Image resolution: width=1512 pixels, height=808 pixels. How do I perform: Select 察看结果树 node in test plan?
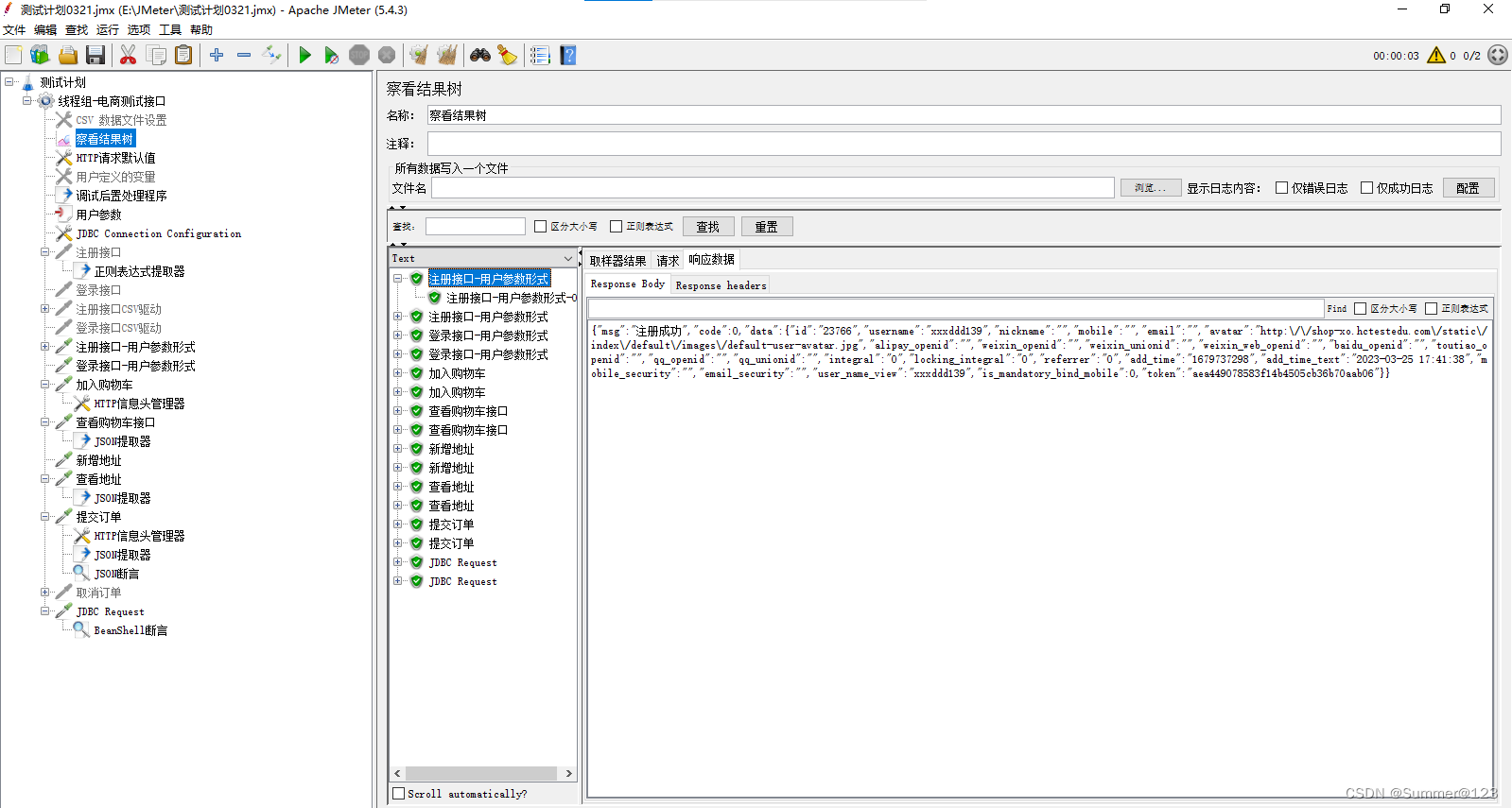(105, 139)
